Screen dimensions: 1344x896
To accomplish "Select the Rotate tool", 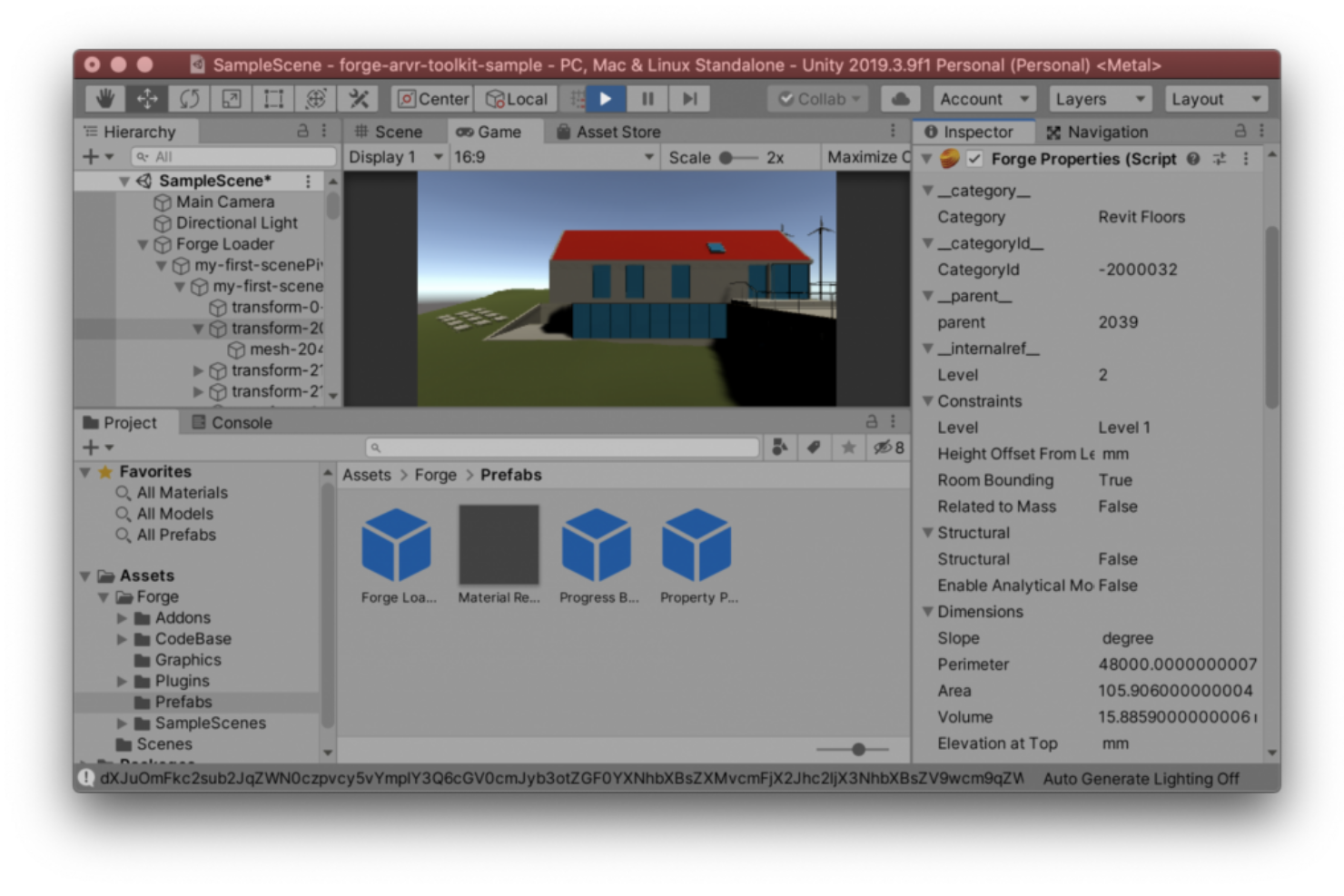I will (189, 98).
